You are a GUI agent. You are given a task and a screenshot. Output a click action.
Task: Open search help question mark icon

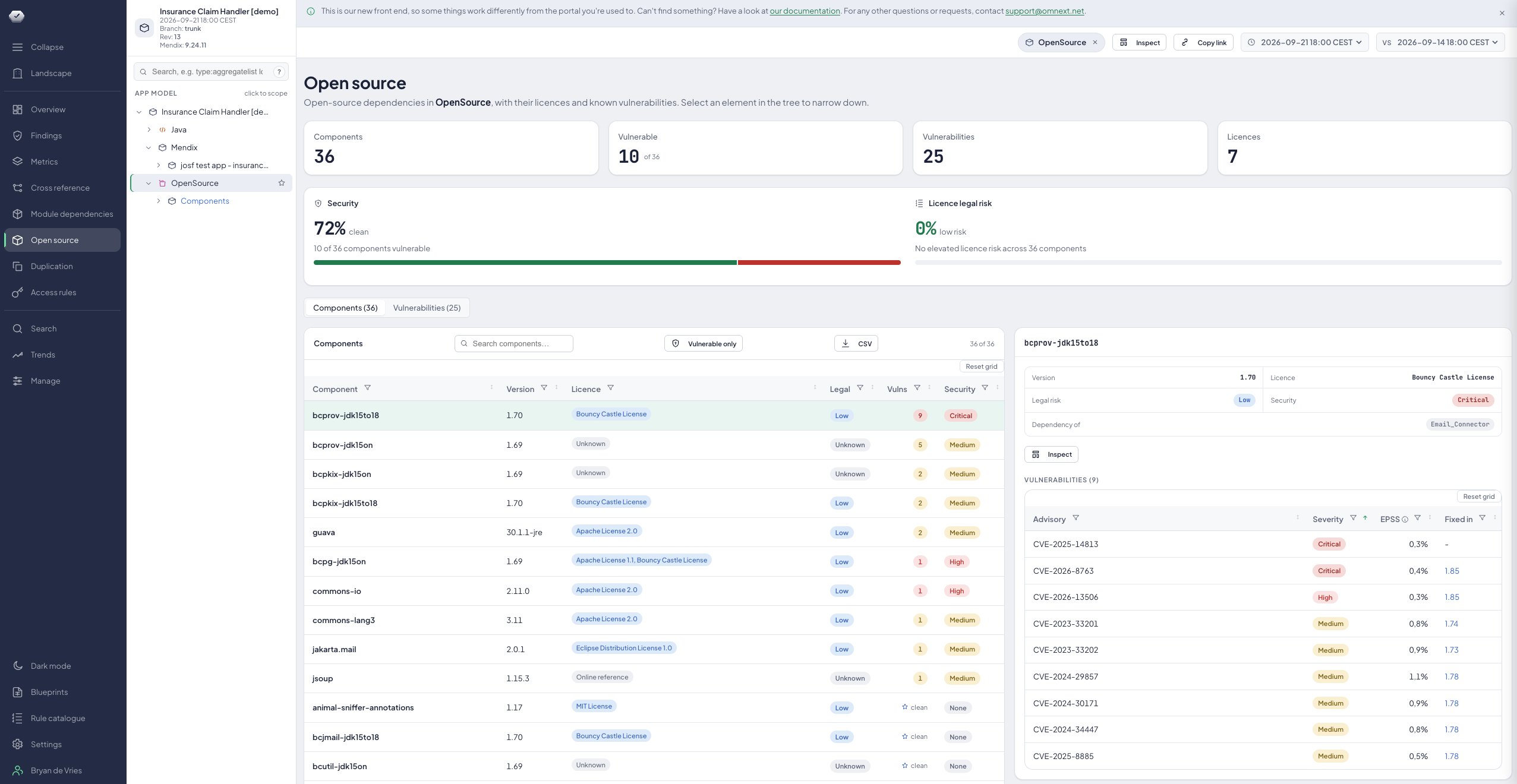pos(279,72)
